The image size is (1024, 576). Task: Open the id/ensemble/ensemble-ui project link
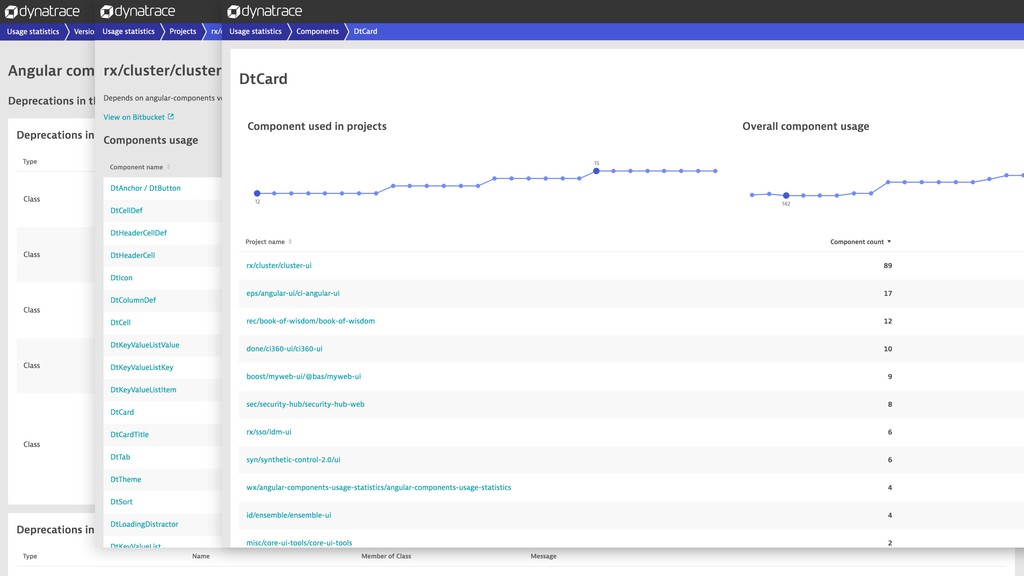click(289, 515)
